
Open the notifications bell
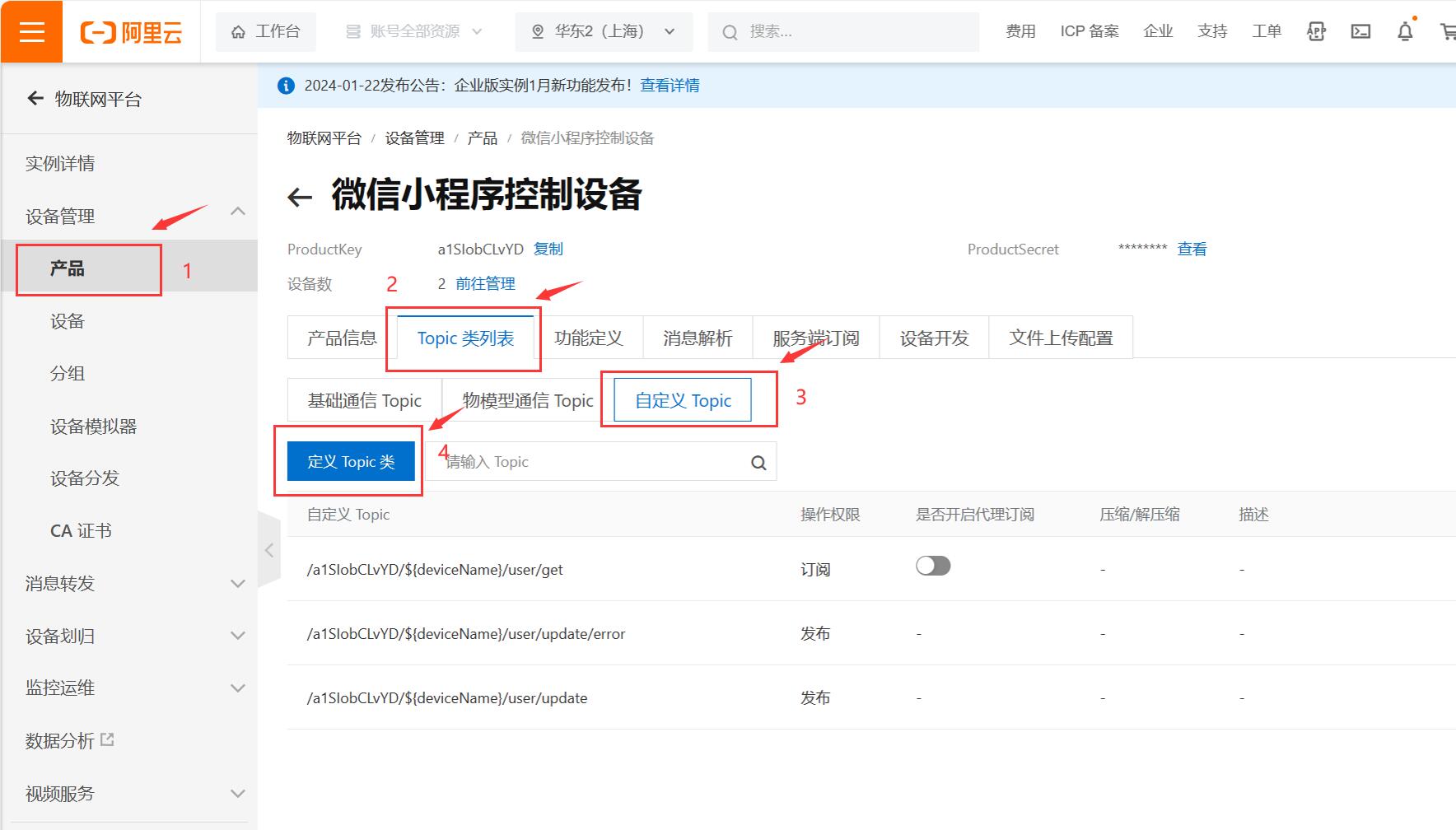pos(1405,31)
